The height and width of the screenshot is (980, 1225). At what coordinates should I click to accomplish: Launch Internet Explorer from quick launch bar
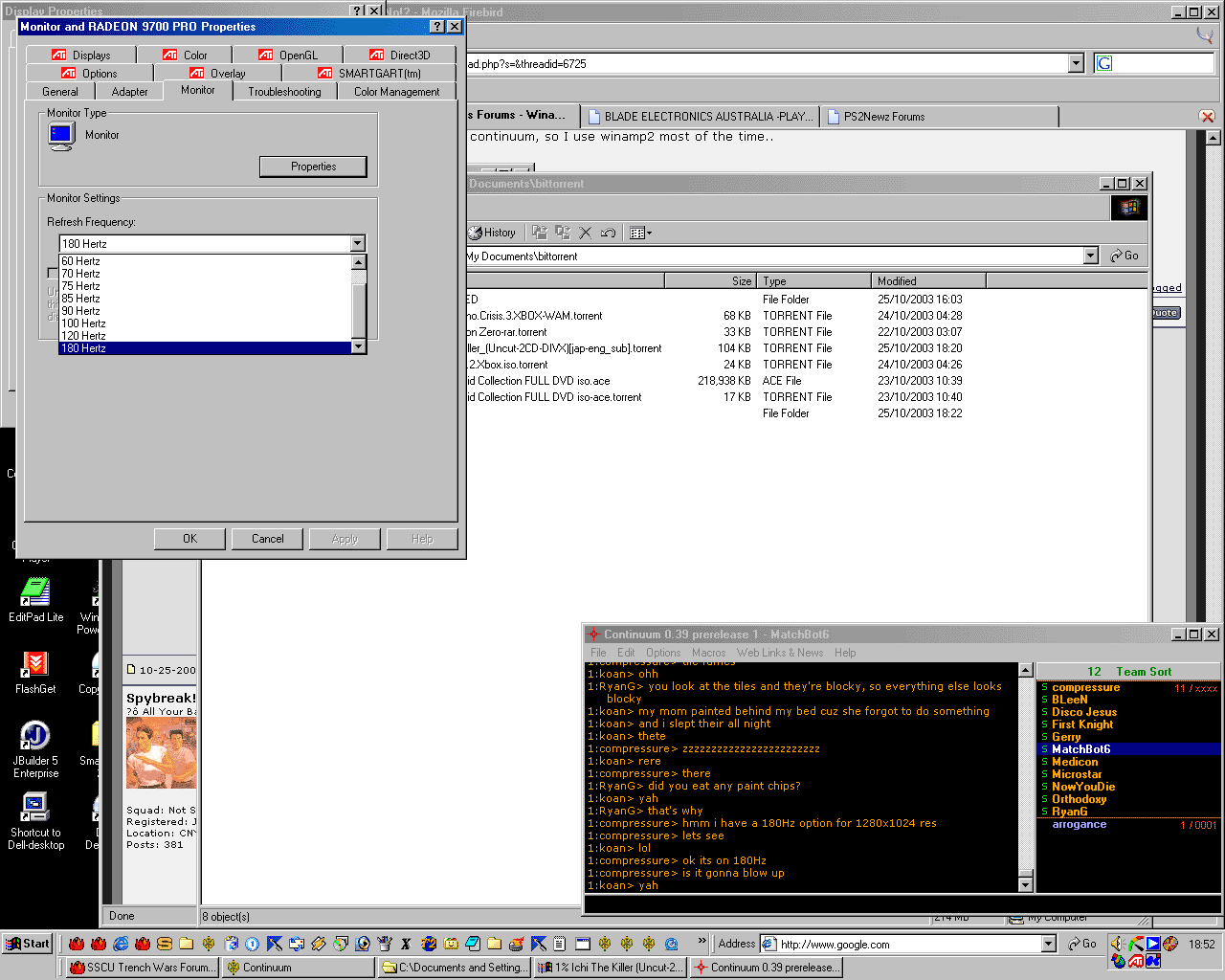click(121, 944)
